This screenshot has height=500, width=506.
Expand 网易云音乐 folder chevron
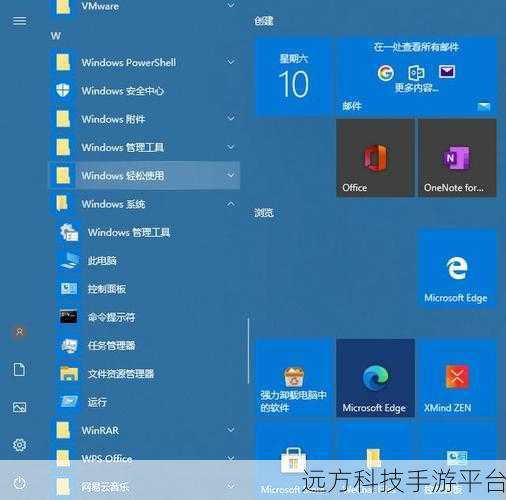pos(230,487)
